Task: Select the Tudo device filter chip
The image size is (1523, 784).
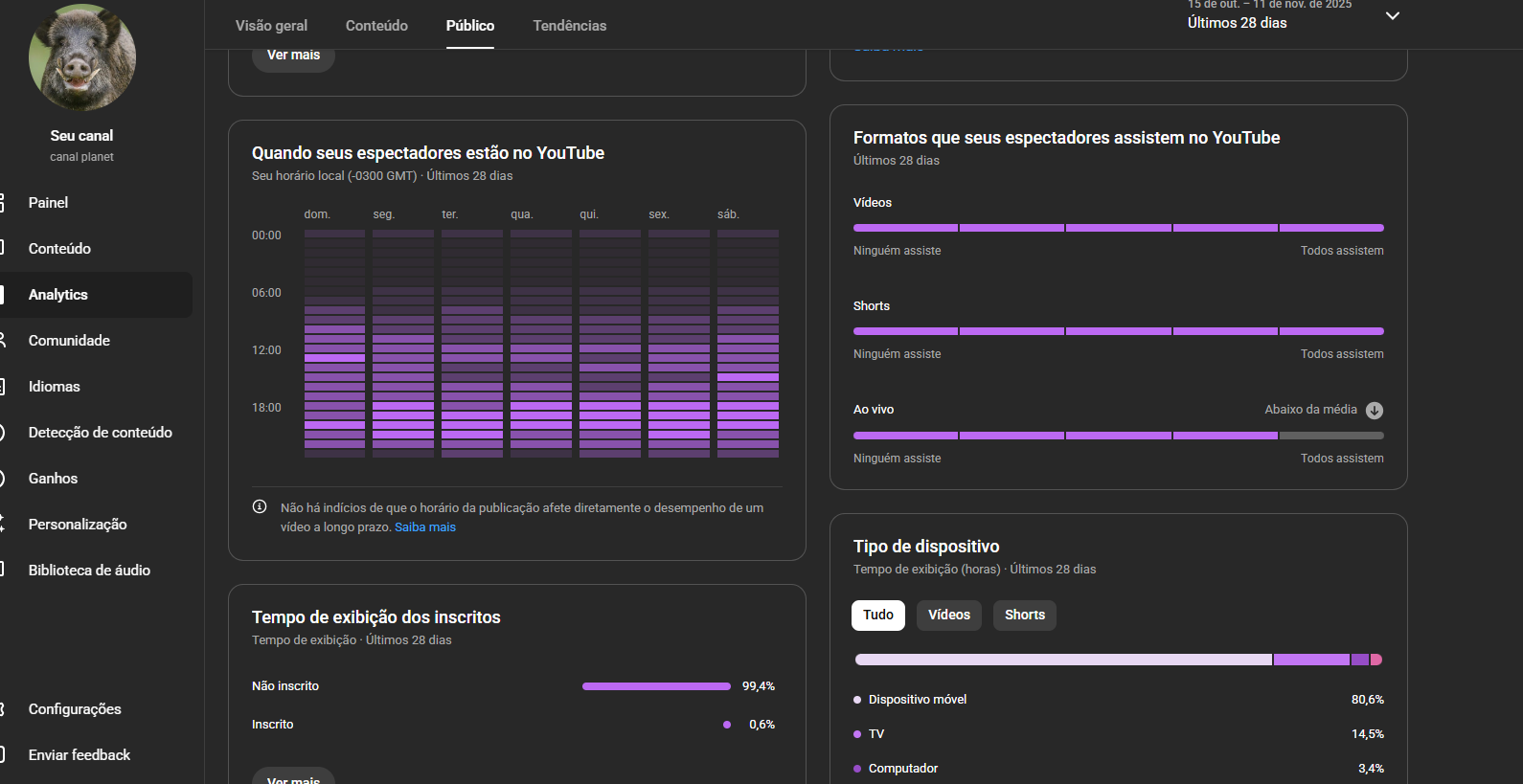Action: coord(877,616)
